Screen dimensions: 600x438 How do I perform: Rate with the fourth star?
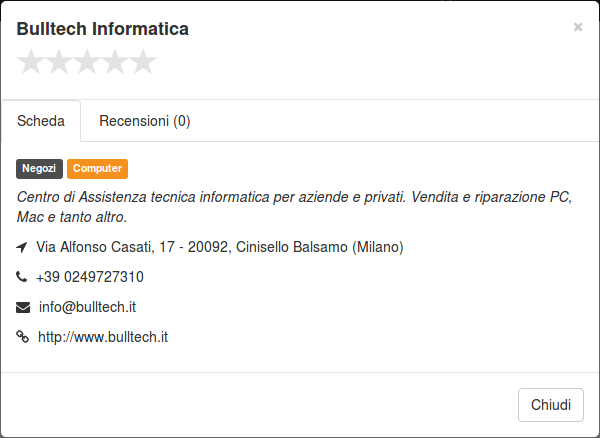115,62
